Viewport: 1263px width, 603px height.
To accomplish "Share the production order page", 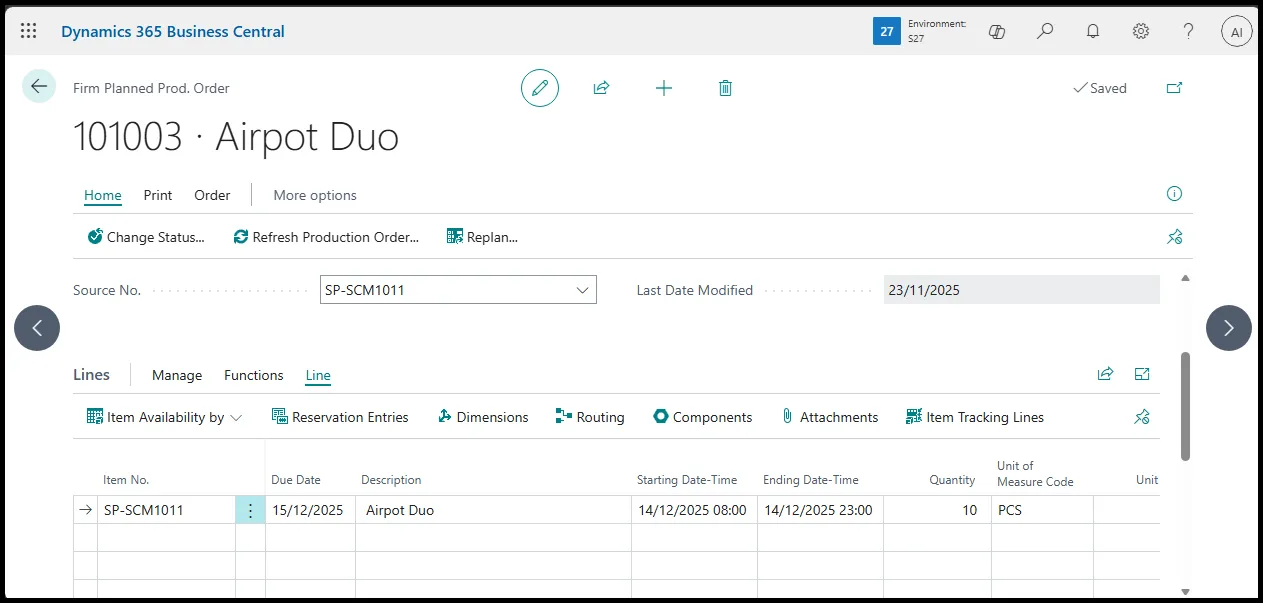I will [x=601, y=88].
